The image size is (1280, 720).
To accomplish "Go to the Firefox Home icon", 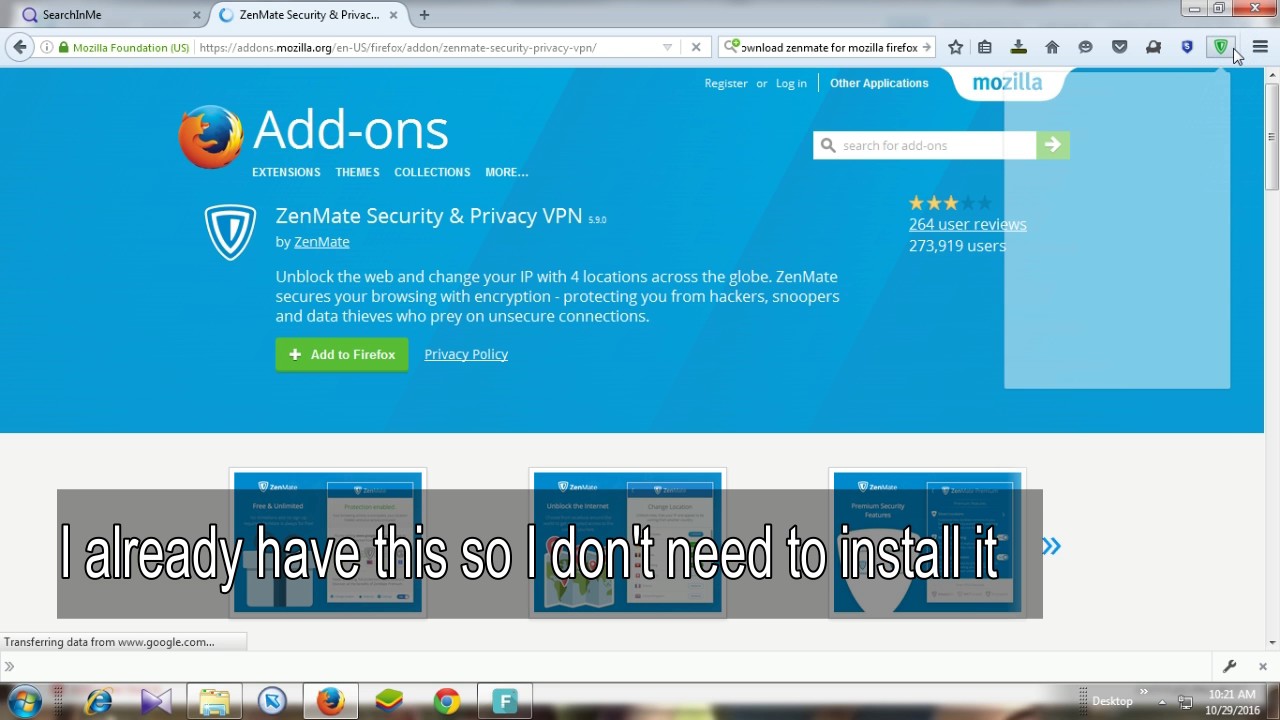I will (x=1052, y=47).
